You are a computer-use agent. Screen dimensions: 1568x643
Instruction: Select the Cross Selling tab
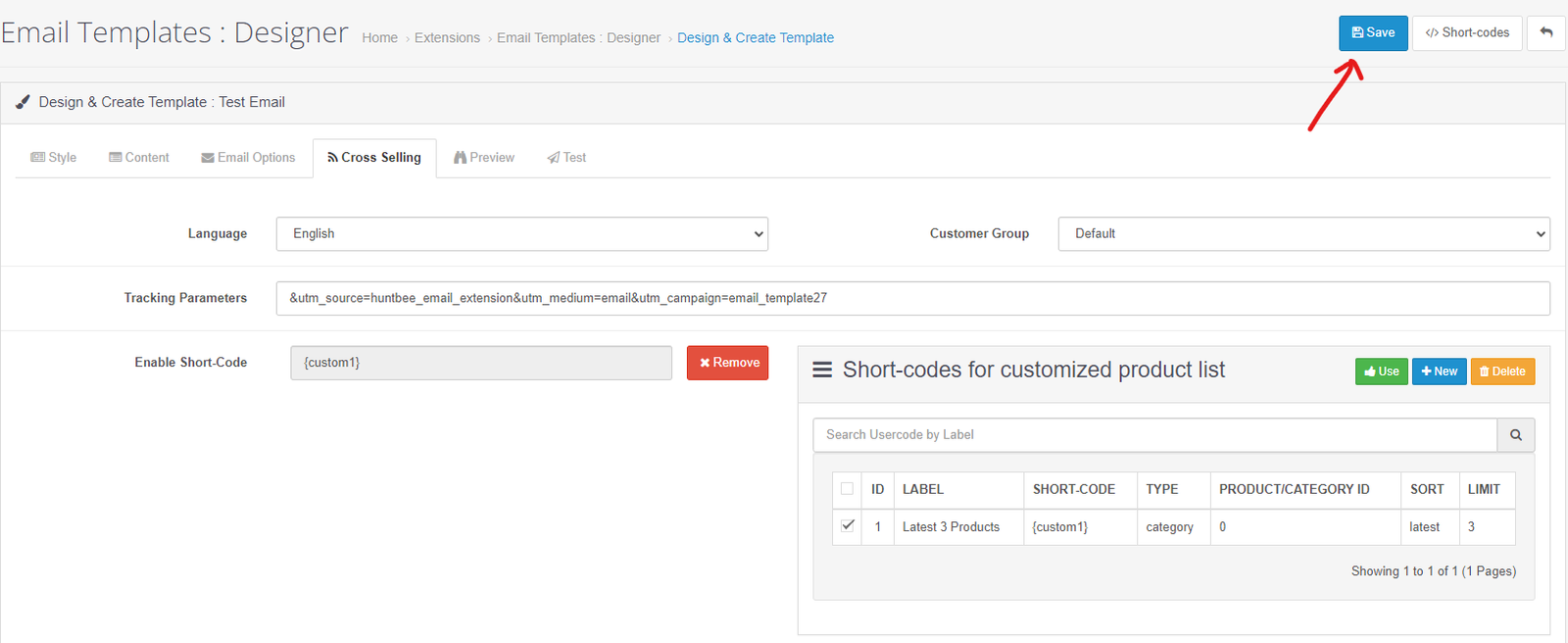(374, 158)
